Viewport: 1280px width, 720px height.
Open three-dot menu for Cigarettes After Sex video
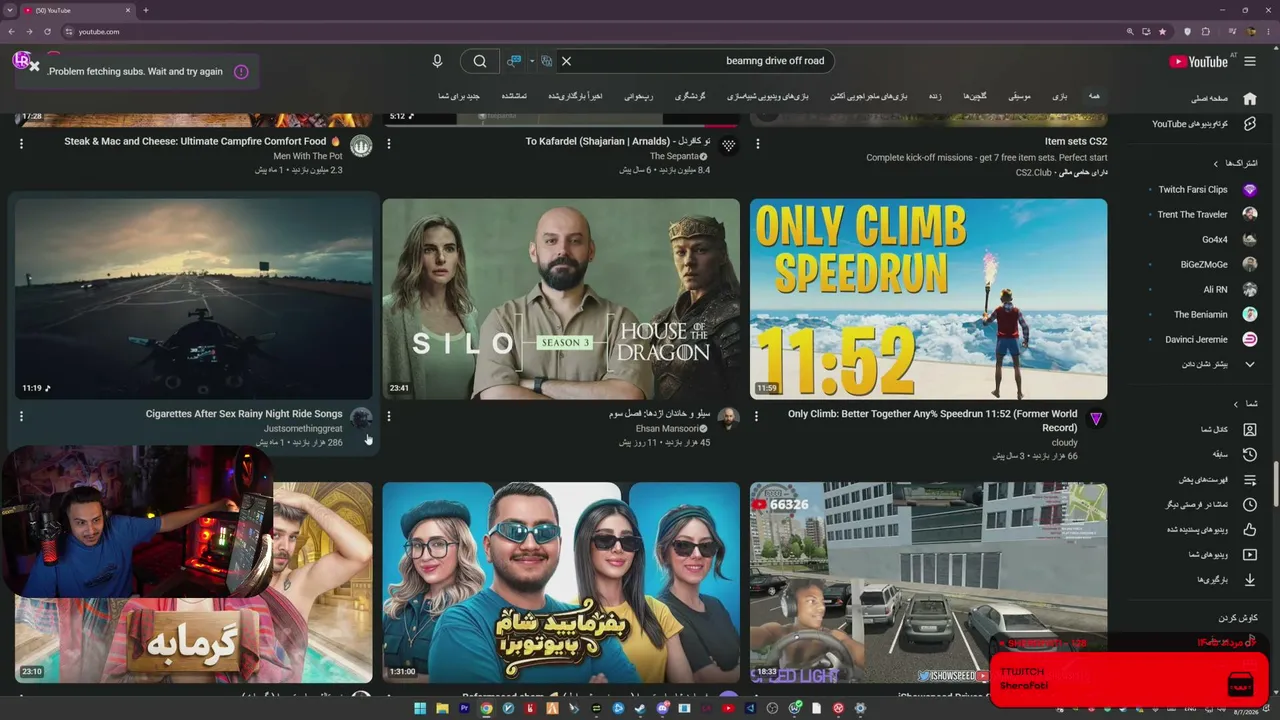[x=21, y=416]
